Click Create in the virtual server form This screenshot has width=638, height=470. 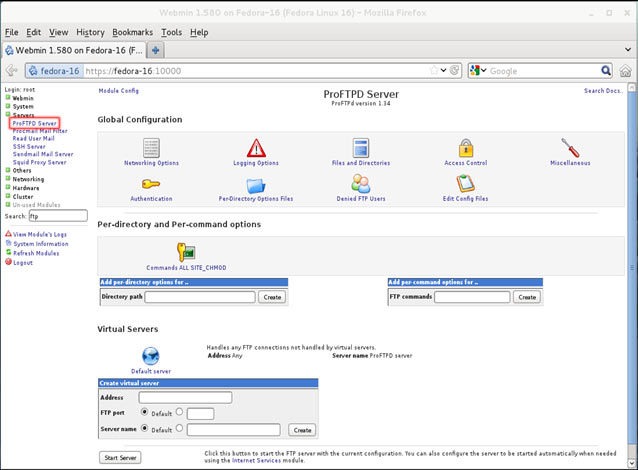302,430
